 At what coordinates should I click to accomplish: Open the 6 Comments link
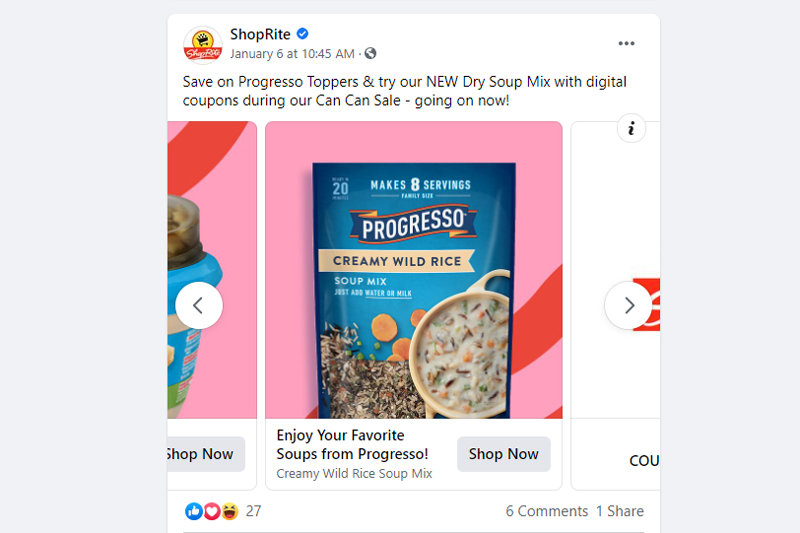pyautogui.click(x=546, y=511)
